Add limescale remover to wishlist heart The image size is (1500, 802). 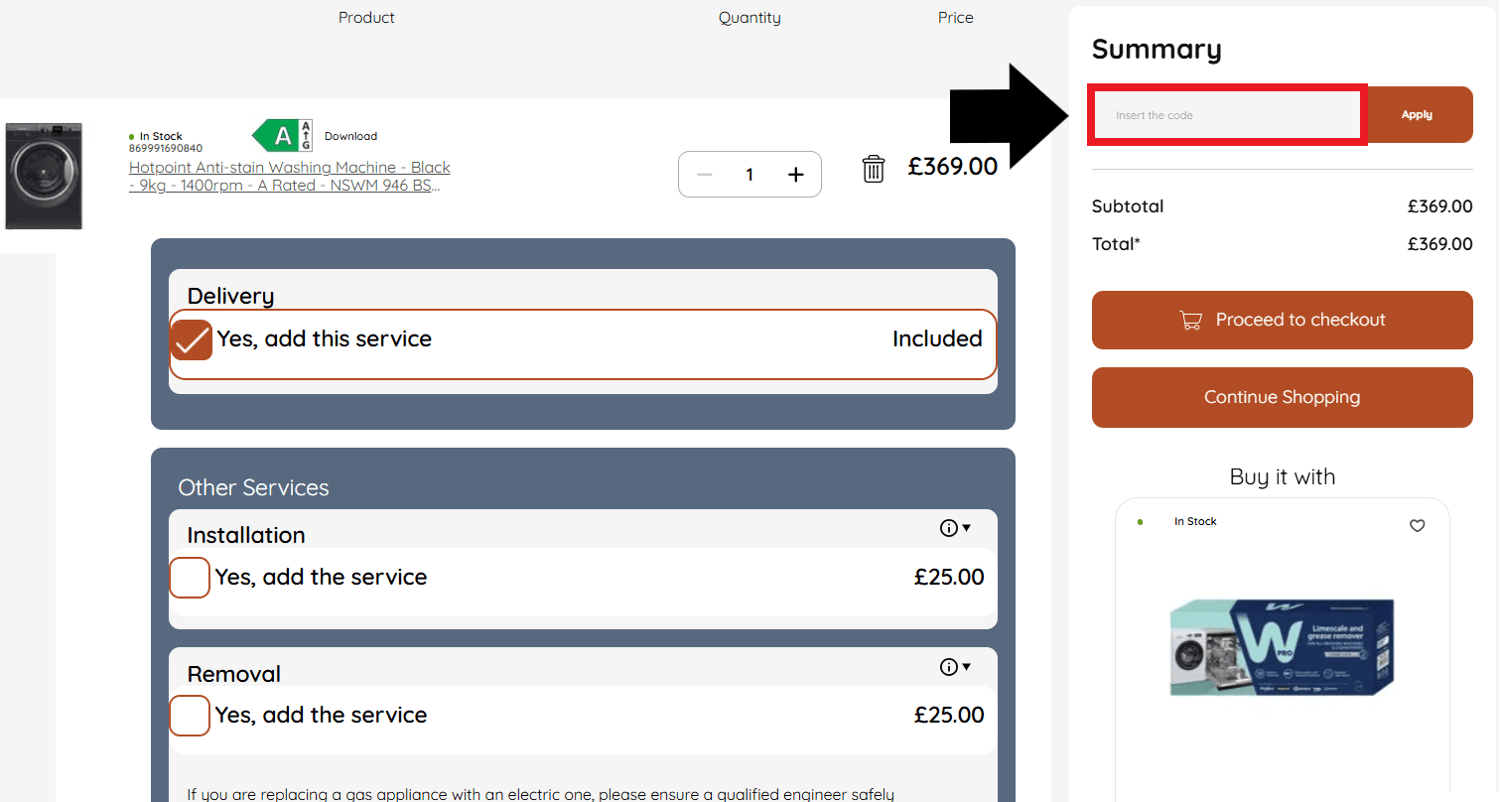click(1417, 526)
